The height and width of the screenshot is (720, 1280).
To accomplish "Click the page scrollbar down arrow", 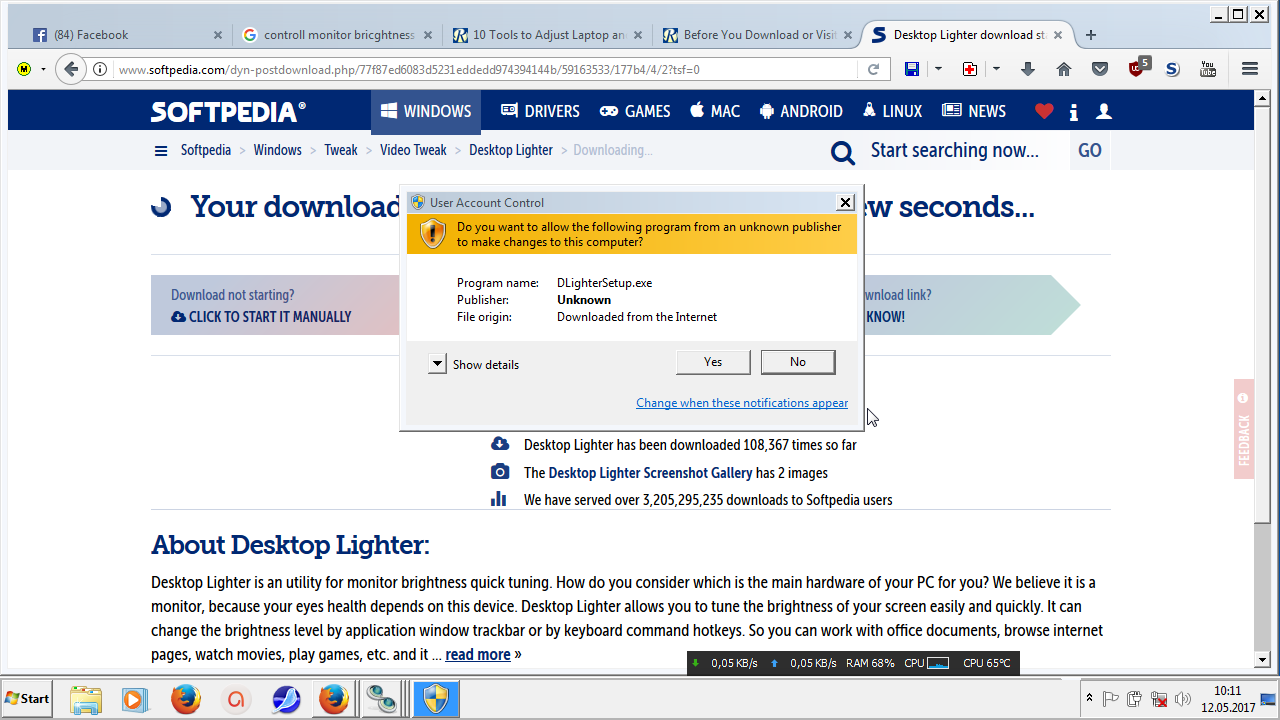I will pos(1262,660).
